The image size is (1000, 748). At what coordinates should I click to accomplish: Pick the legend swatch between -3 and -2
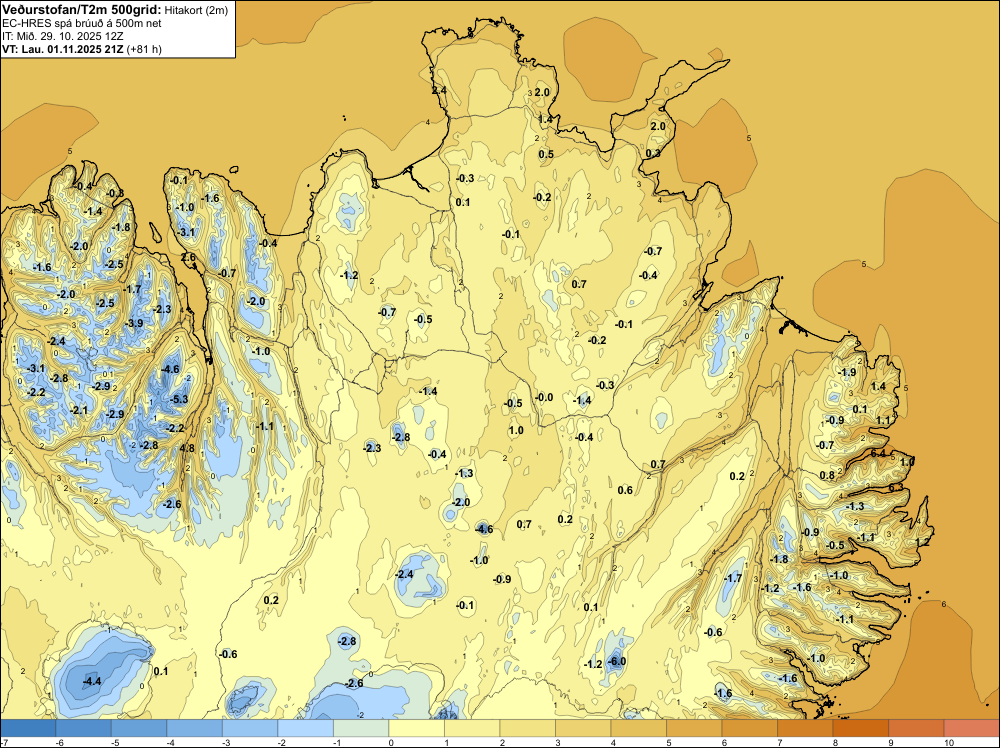pyautogui.click(x=250, y=728)
